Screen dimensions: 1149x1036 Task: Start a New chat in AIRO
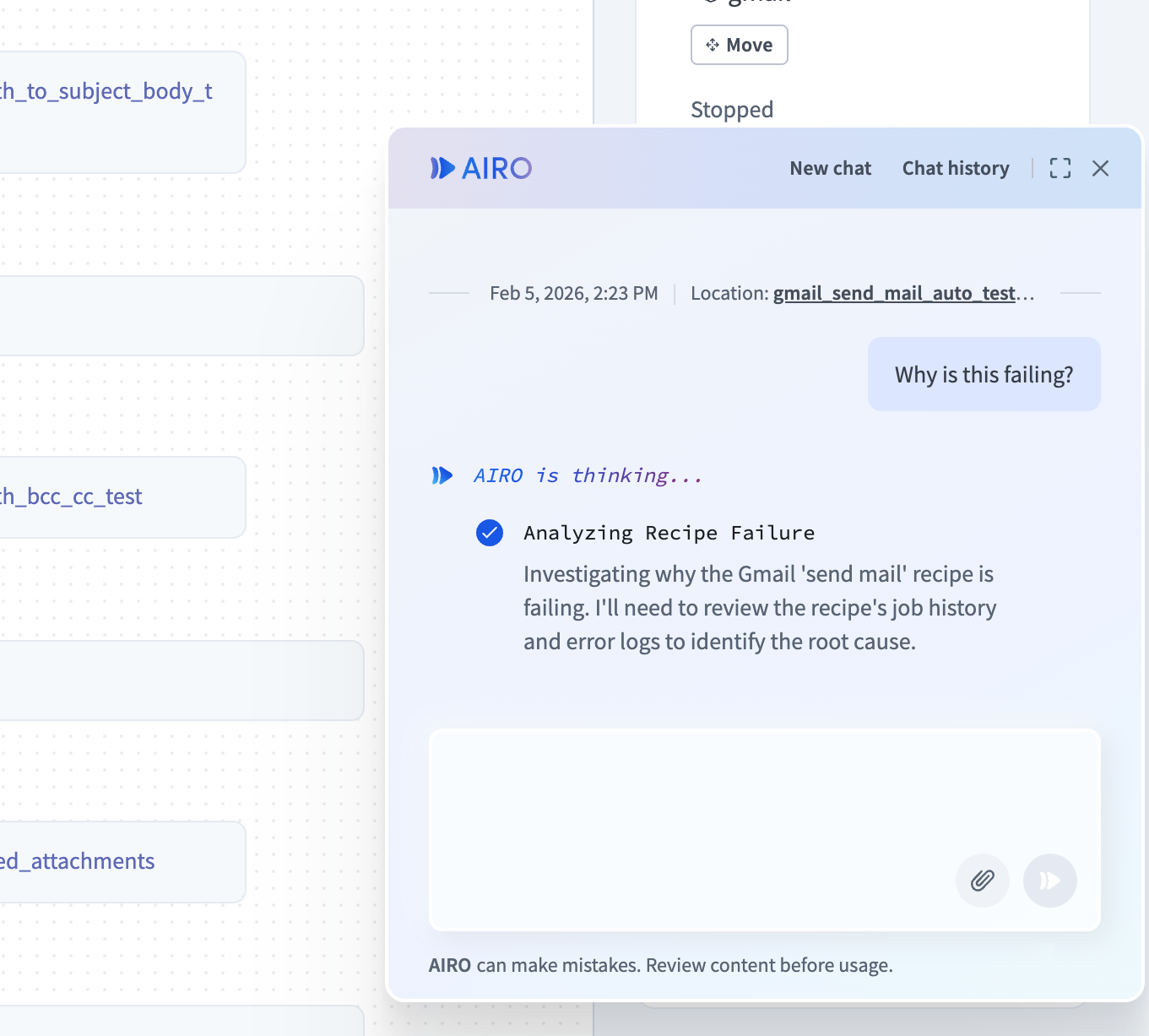pos(830,168)
